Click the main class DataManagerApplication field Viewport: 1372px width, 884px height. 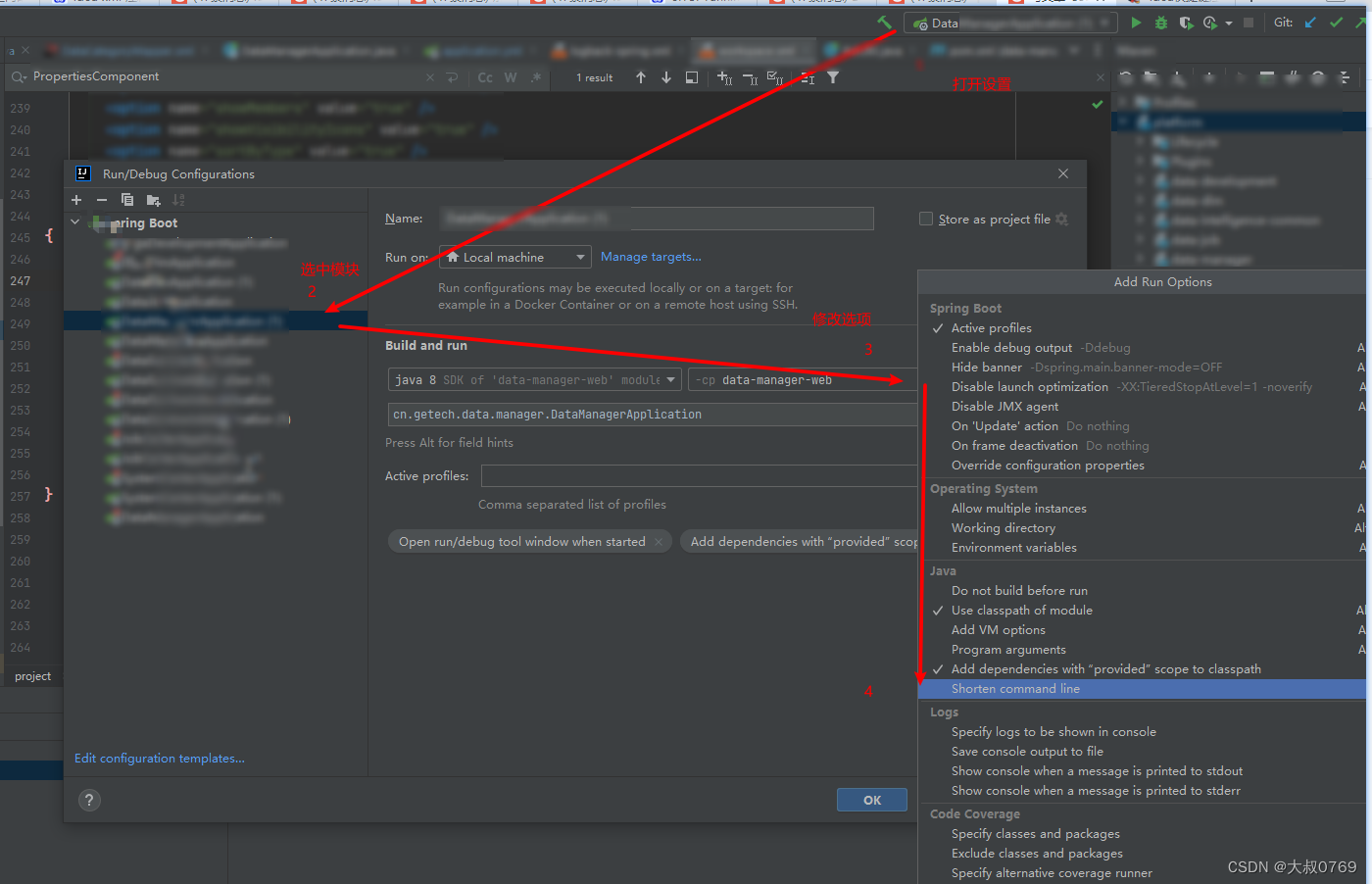tap(653, 415)
